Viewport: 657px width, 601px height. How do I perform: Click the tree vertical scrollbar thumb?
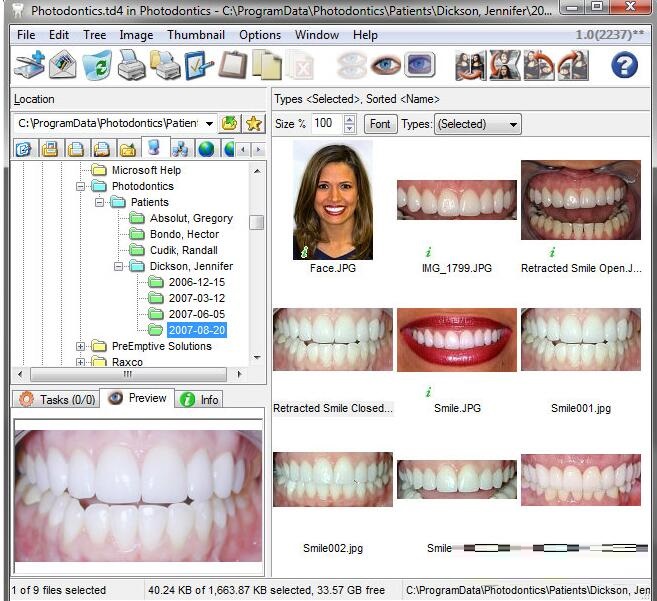pyautogui.click(x=256, y=223)
